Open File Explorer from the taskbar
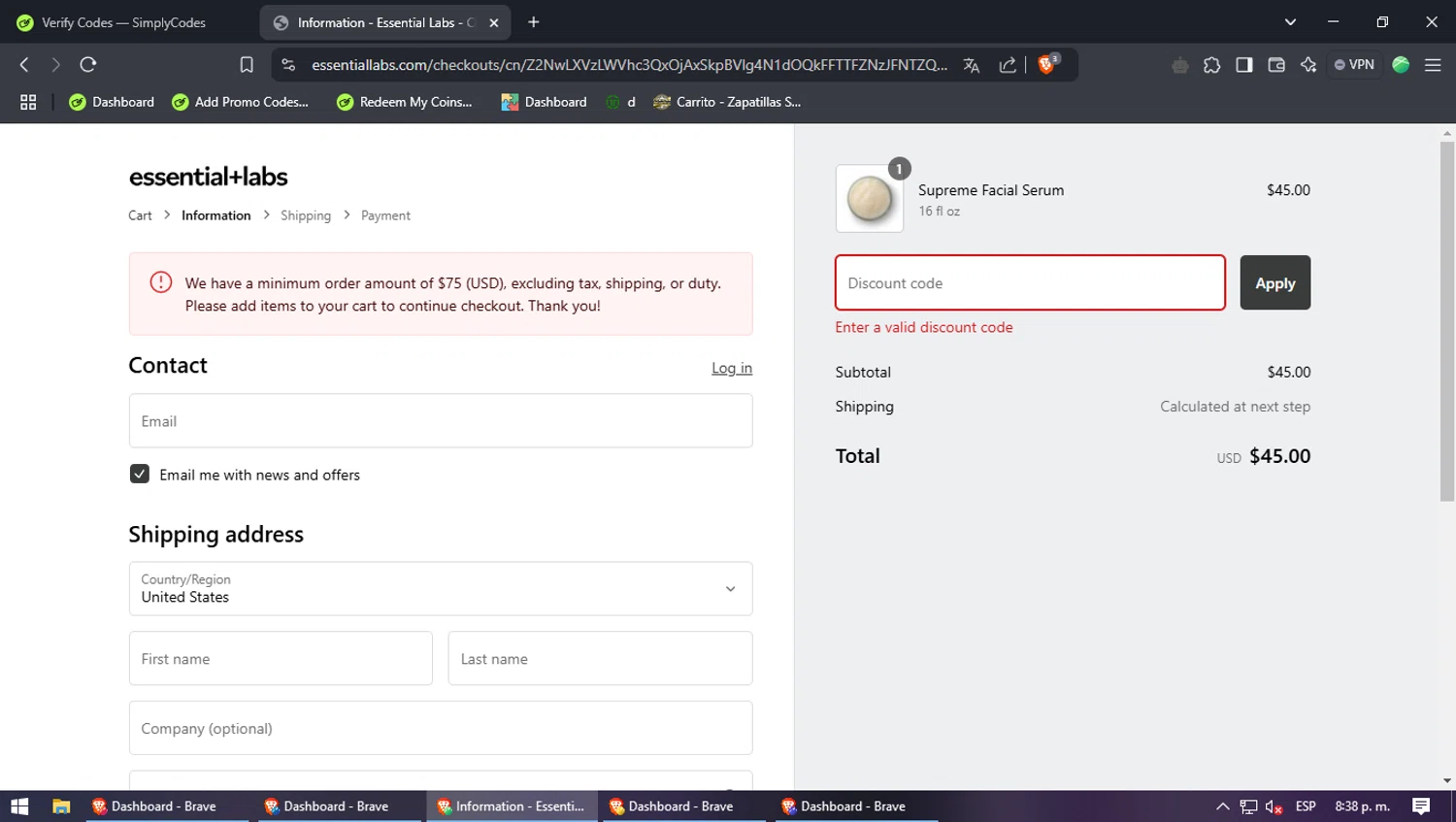Image resolution: width=1456 pixels, height=822 pixels. (61, 806)
